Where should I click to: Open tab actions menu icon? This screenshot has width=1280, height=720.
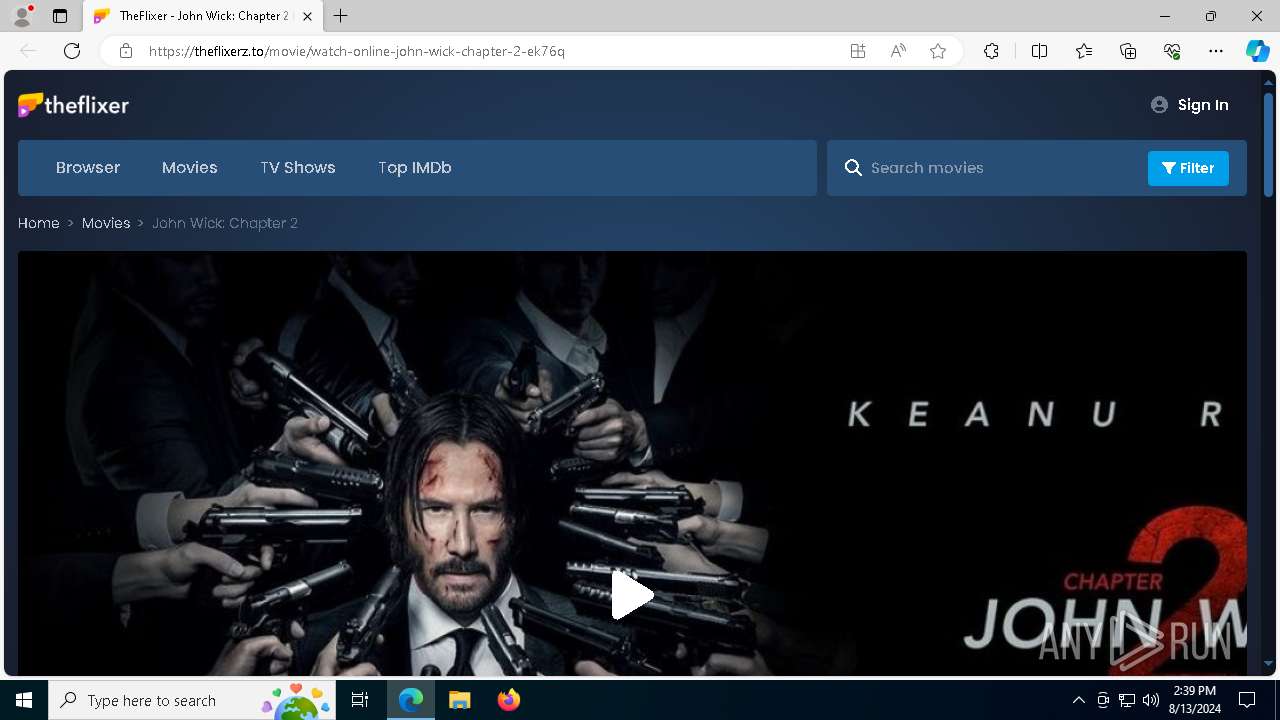pyautogui.click(x=60, y=16)
